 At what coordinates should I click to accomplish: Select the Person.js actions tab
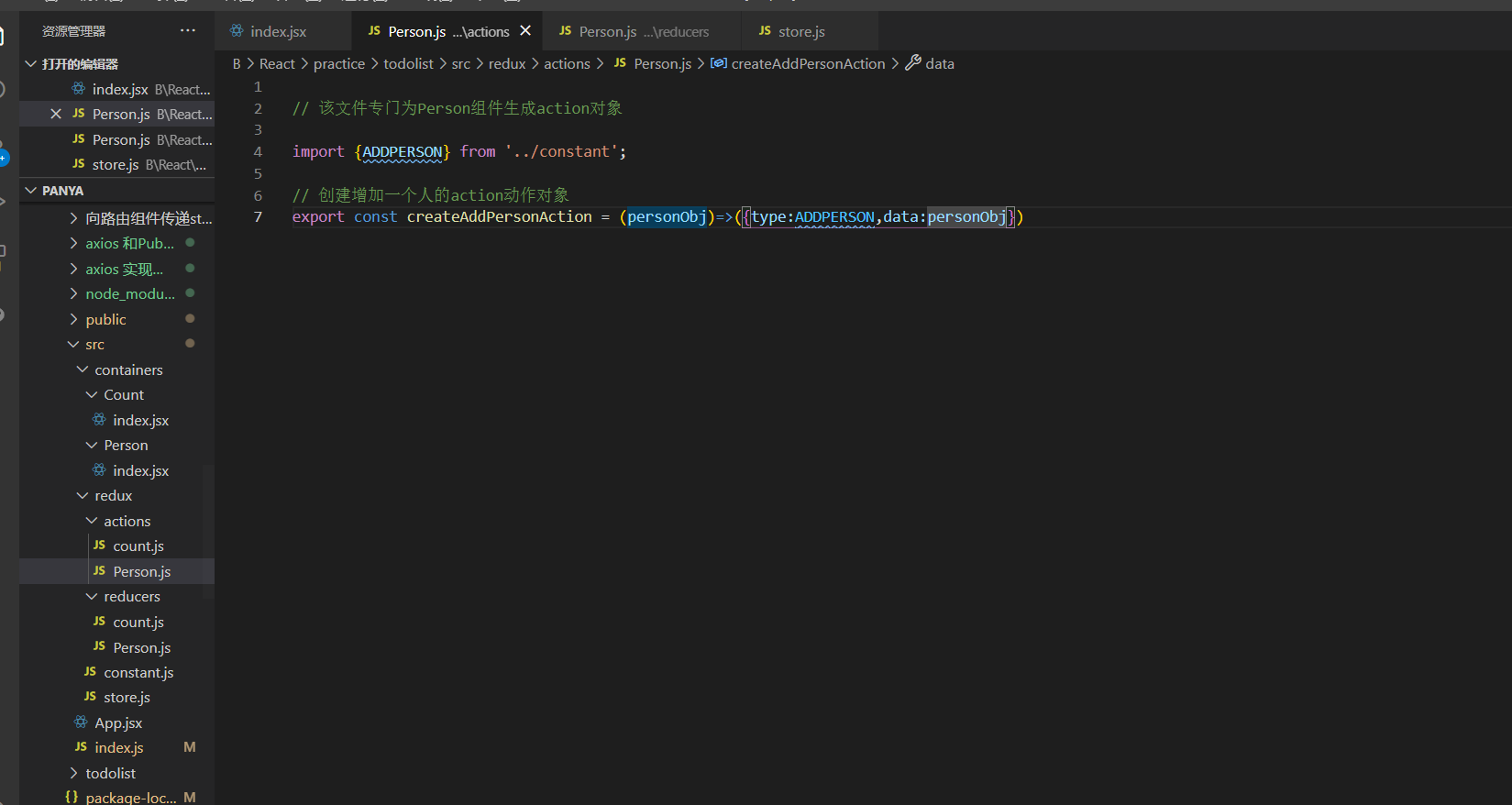[447, 31]
